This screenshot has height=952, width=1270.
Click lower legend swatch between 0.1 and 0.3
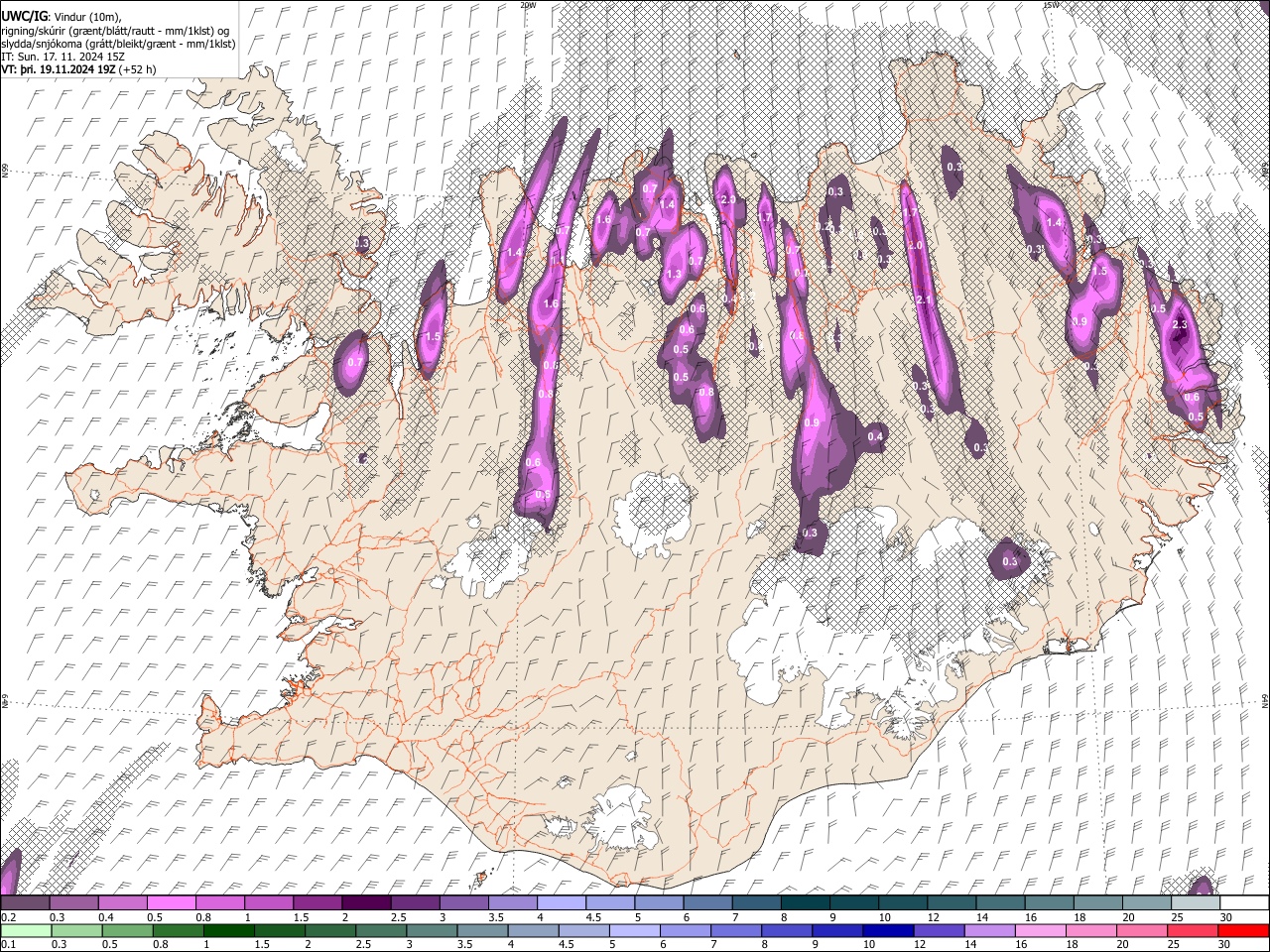[25, 930]
